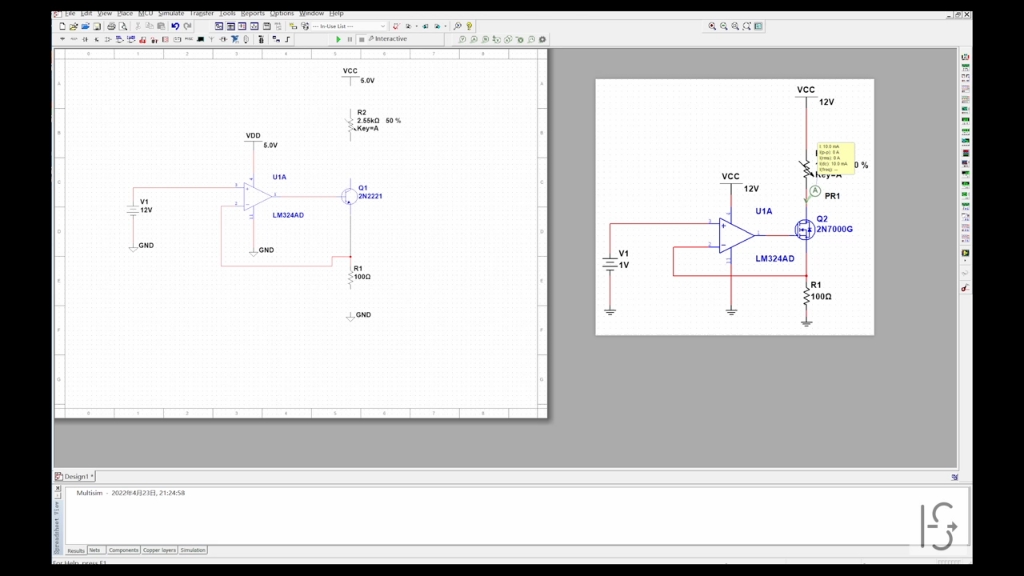Open the Place menu

(x=125, y=13)
